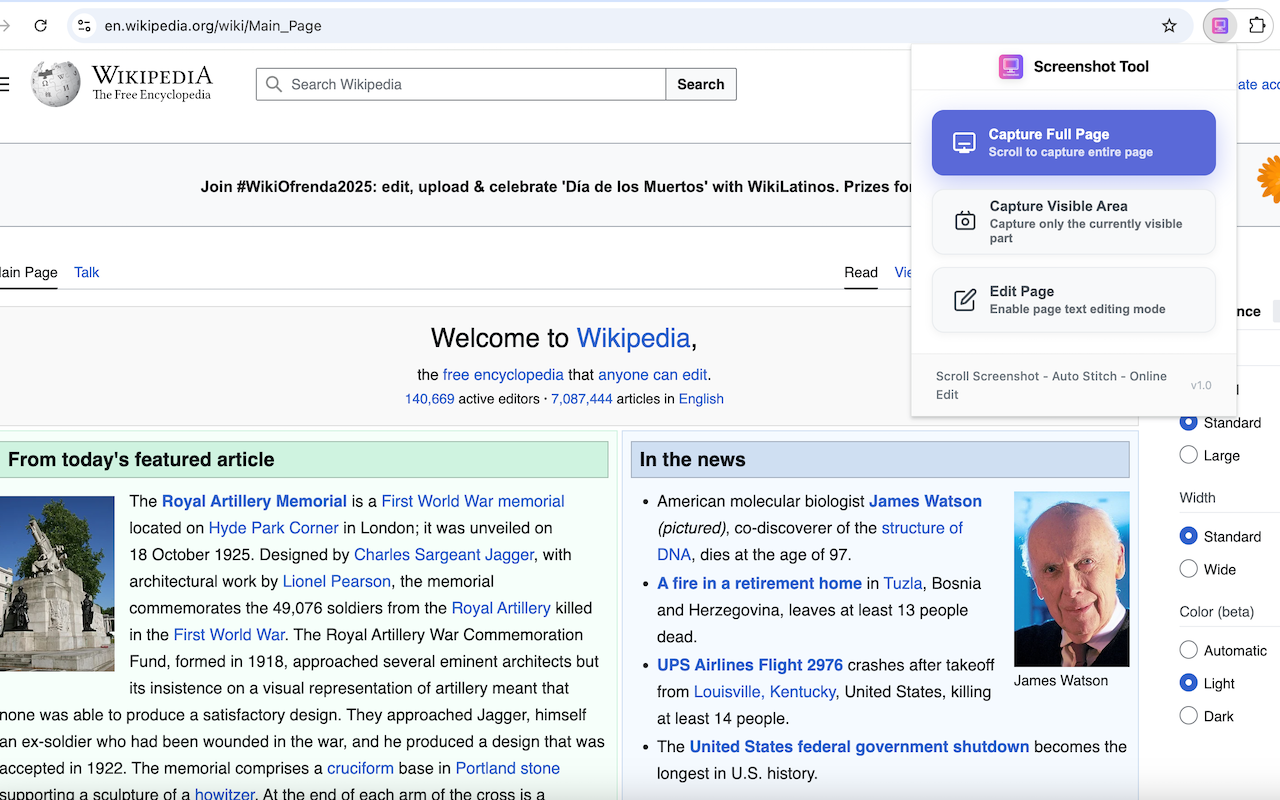Click the Search button next to Wikipedia search

(701, 84)
